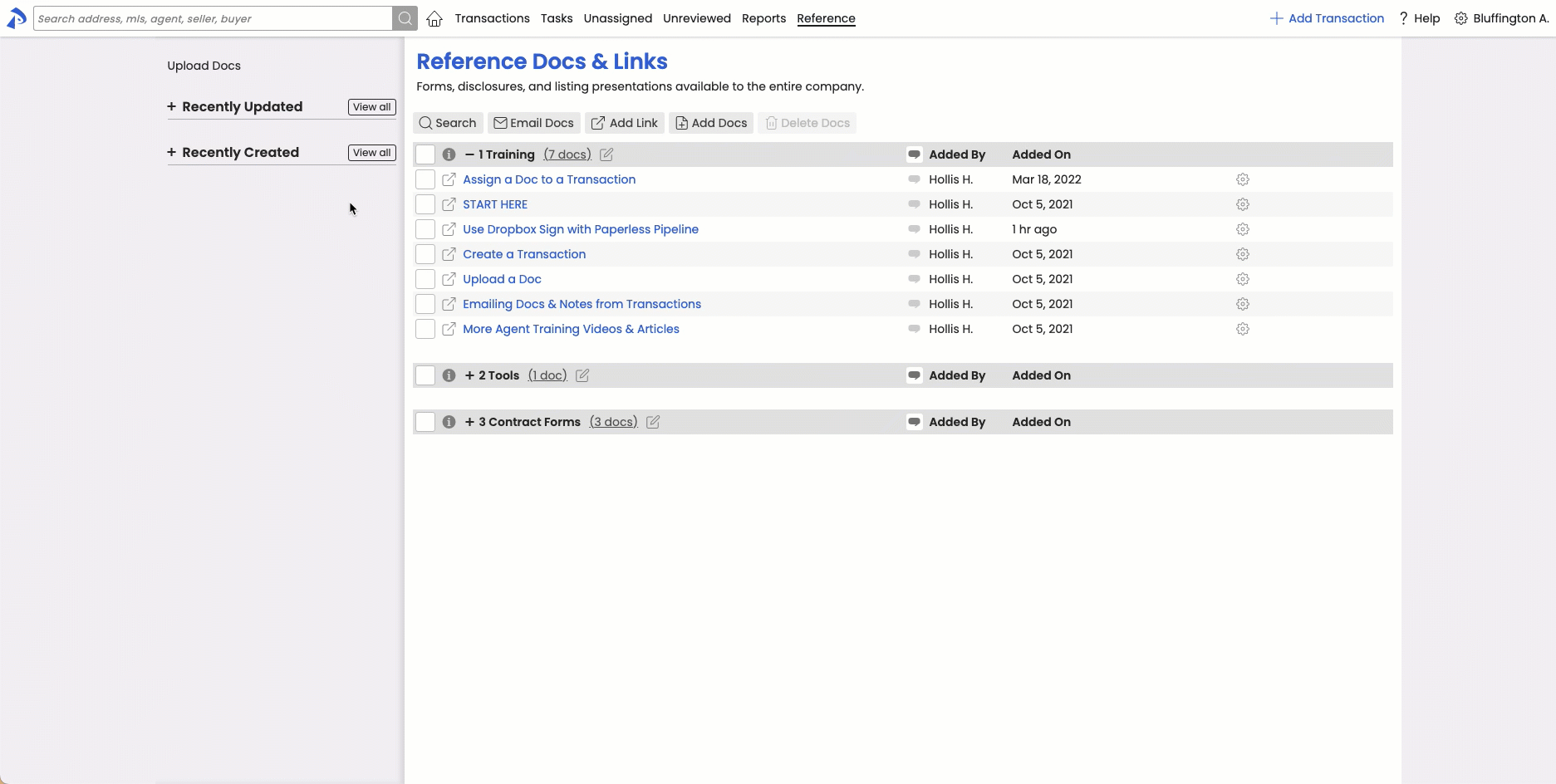View all Recently Updated docs
The image size is (1556, 784).
pos(371,107)
